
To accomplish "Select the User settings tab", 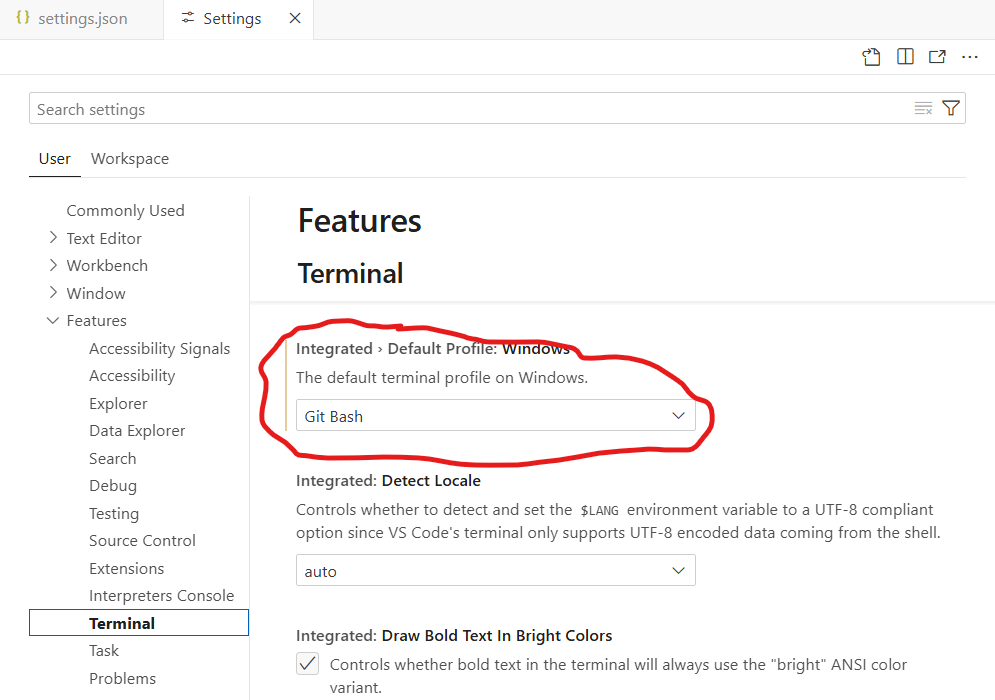I will tap(55, 159).
